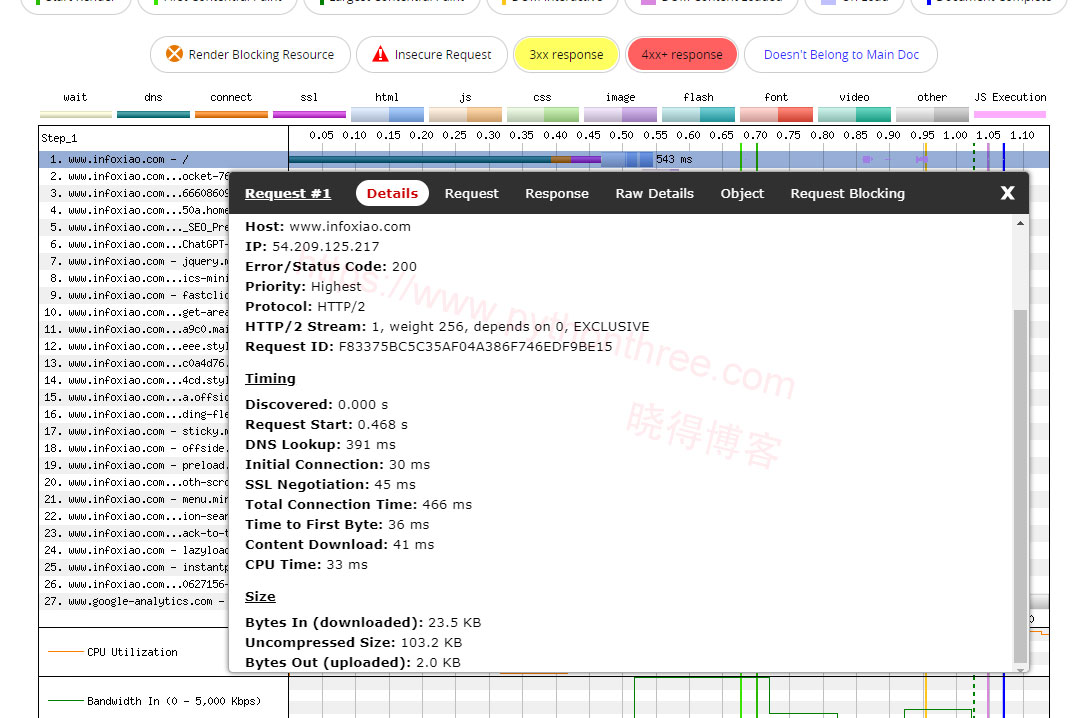
Task: Close the Request #1 details popup
Action: pos(1007,193)
